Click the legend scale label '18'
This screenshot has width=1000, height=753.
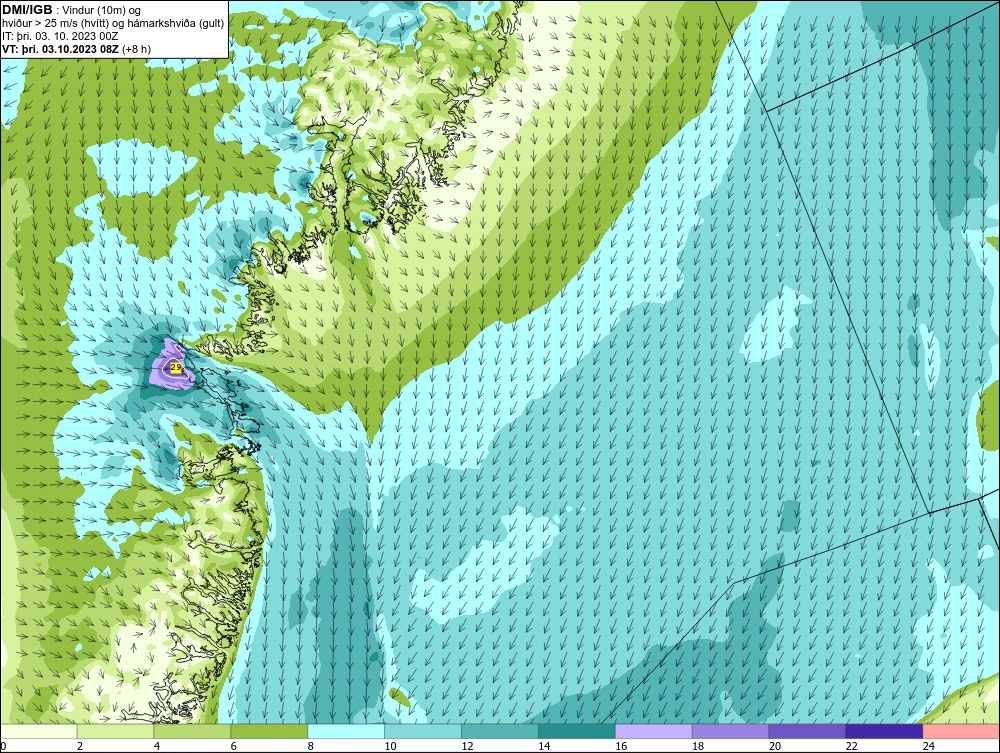[x=698, y=747]
